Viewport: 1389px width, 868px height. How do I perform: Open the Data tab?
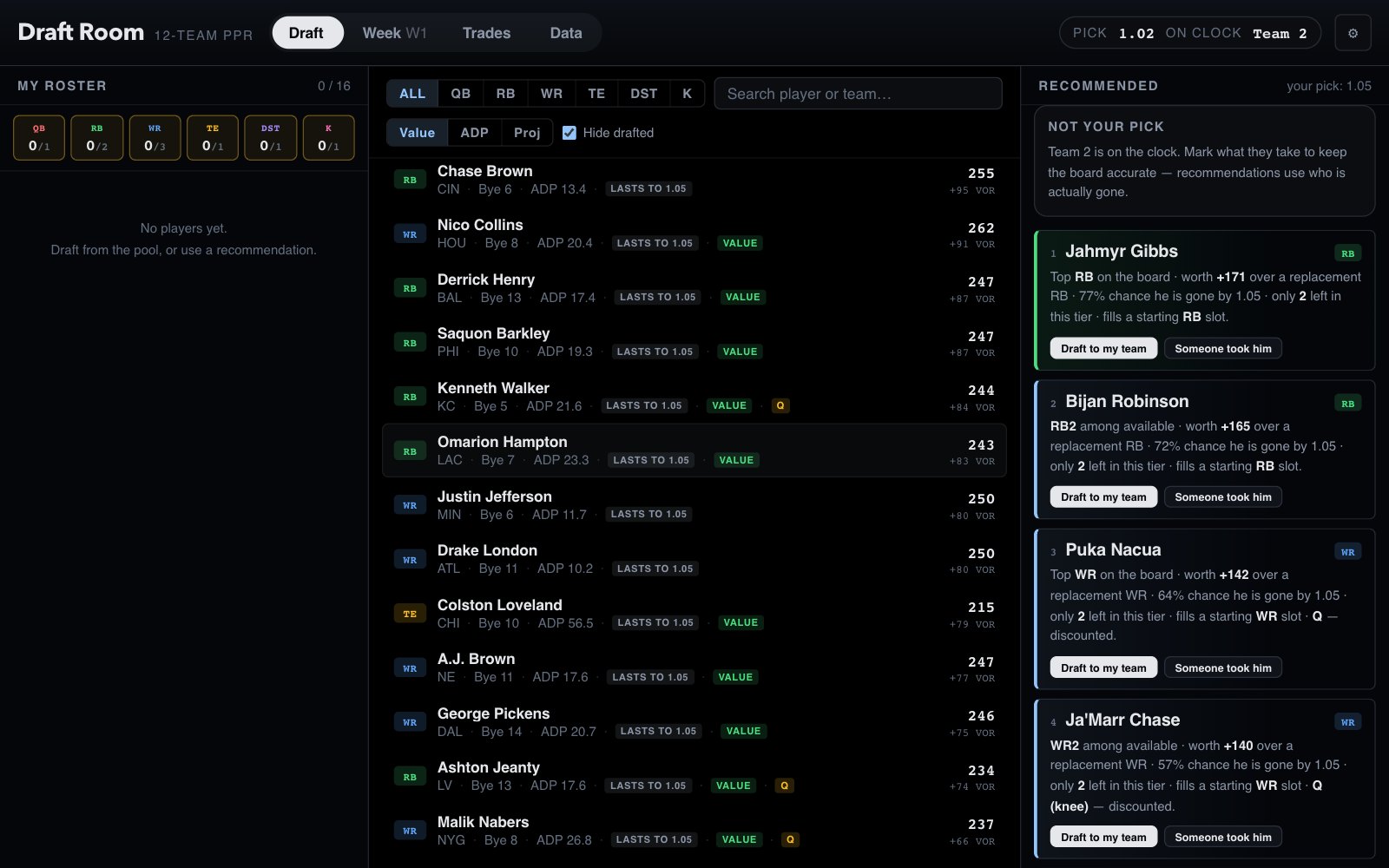click(x=566, y=33)
